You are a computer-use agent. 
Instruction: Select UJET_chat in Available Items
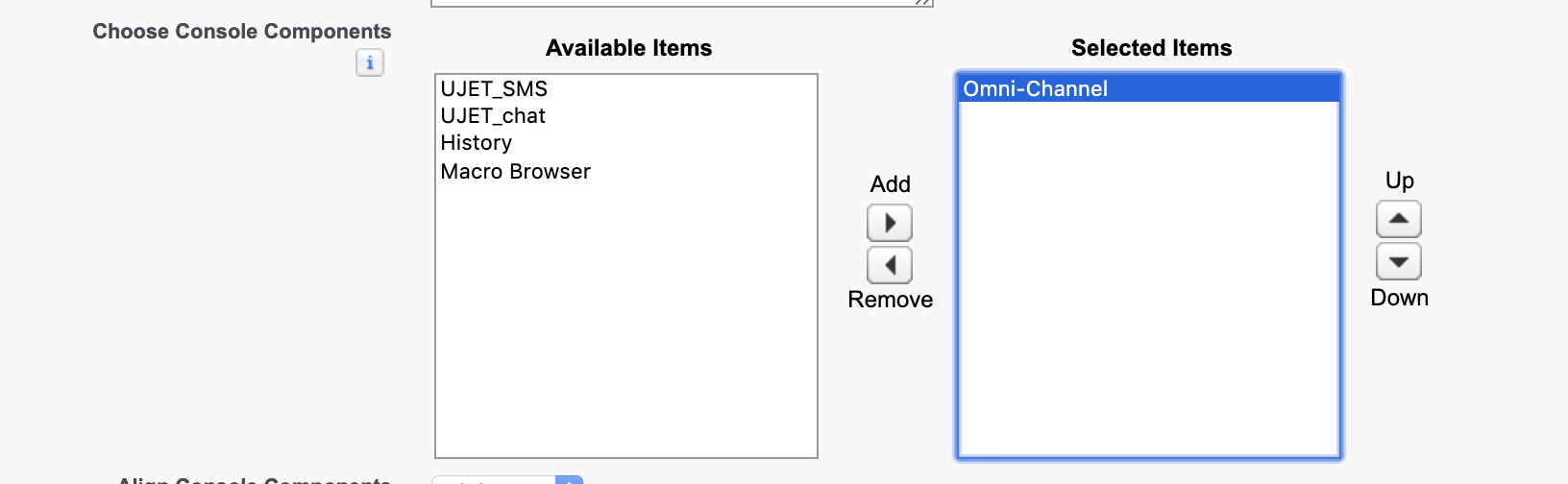click(493, 116)
